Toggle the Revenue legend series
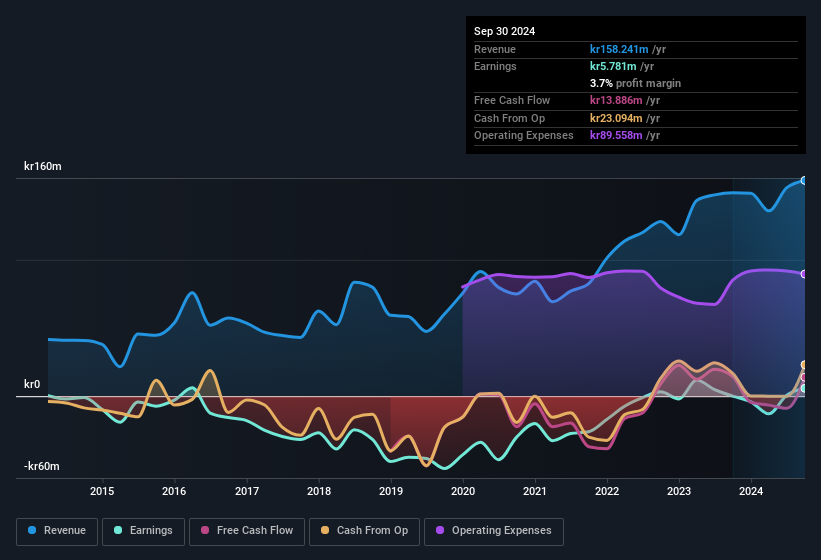Screen dimensions: 821x560 tap(57, 531)
